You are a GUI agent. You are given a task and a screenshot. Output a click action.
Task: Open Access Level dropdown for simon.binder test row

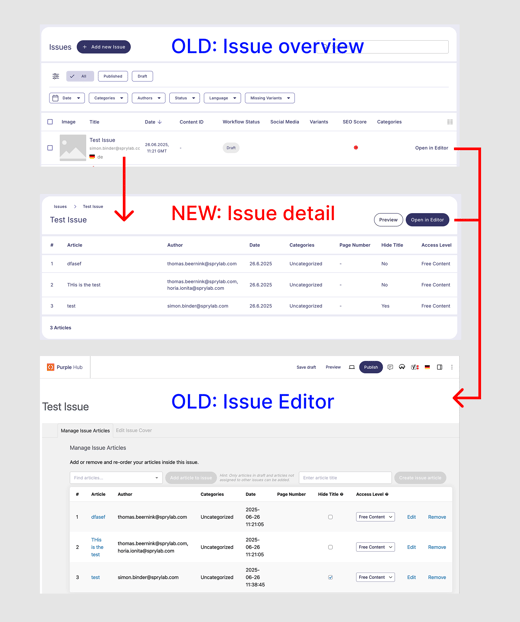[x=375, y=577]
